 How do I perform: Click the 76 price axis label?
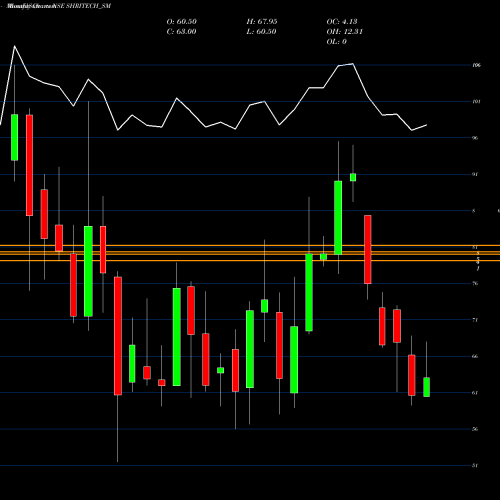pyautogui.click(x=475, y=284)
